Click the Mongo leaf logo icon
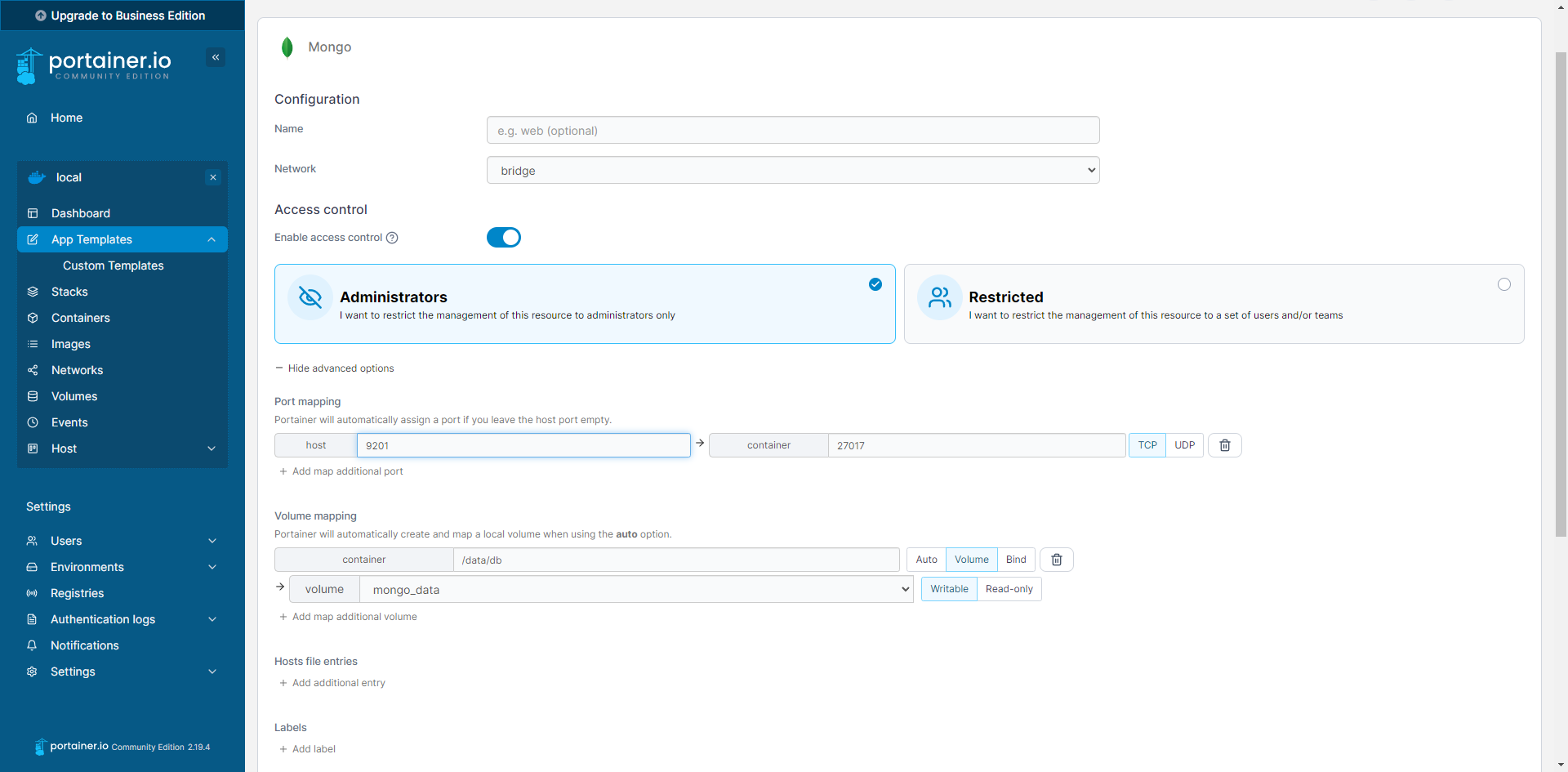Viewport: 1568px width, 772px height. pyautogui.click(x=287, y=47)
